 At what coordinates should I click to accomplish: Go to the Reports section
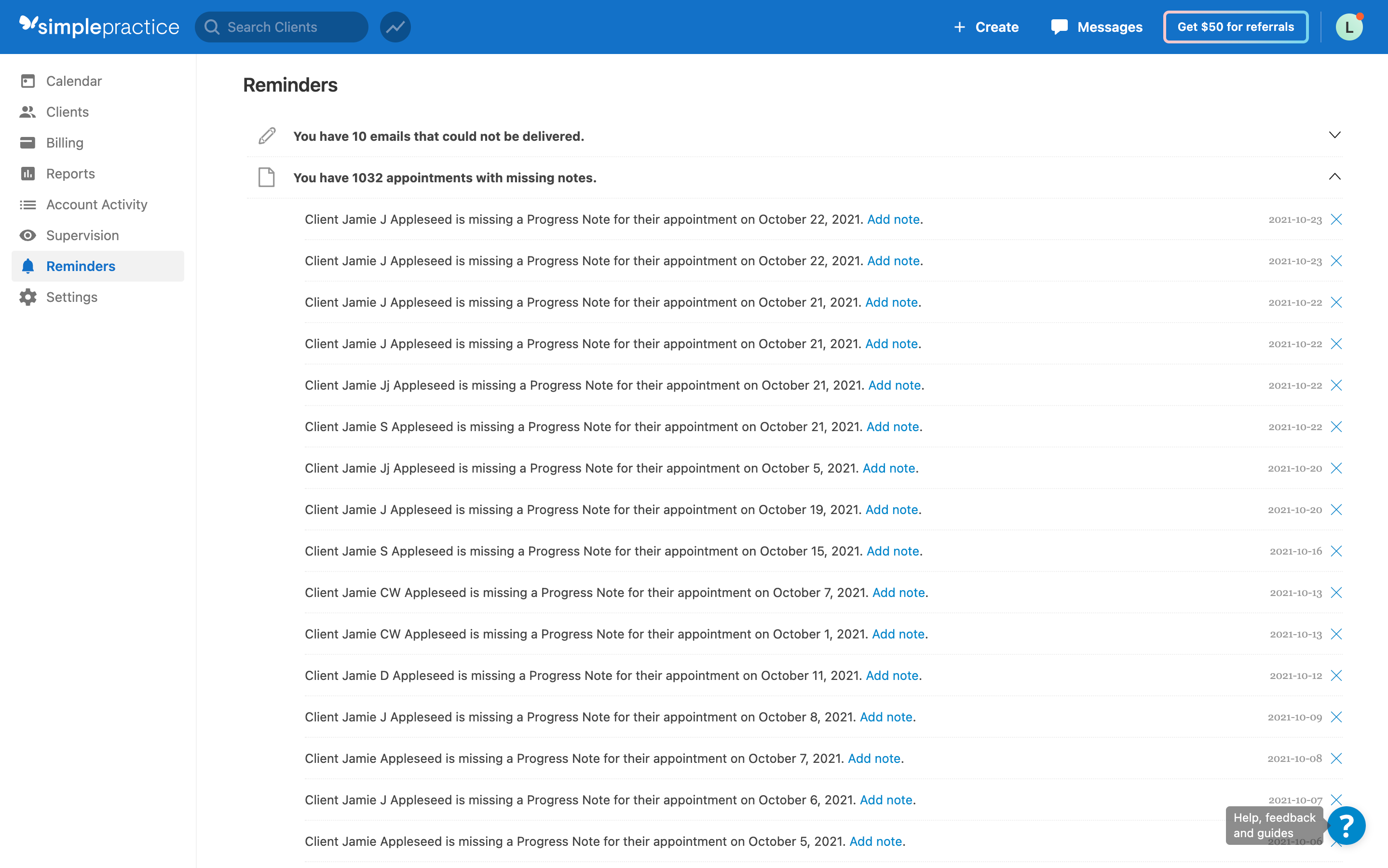70,174
